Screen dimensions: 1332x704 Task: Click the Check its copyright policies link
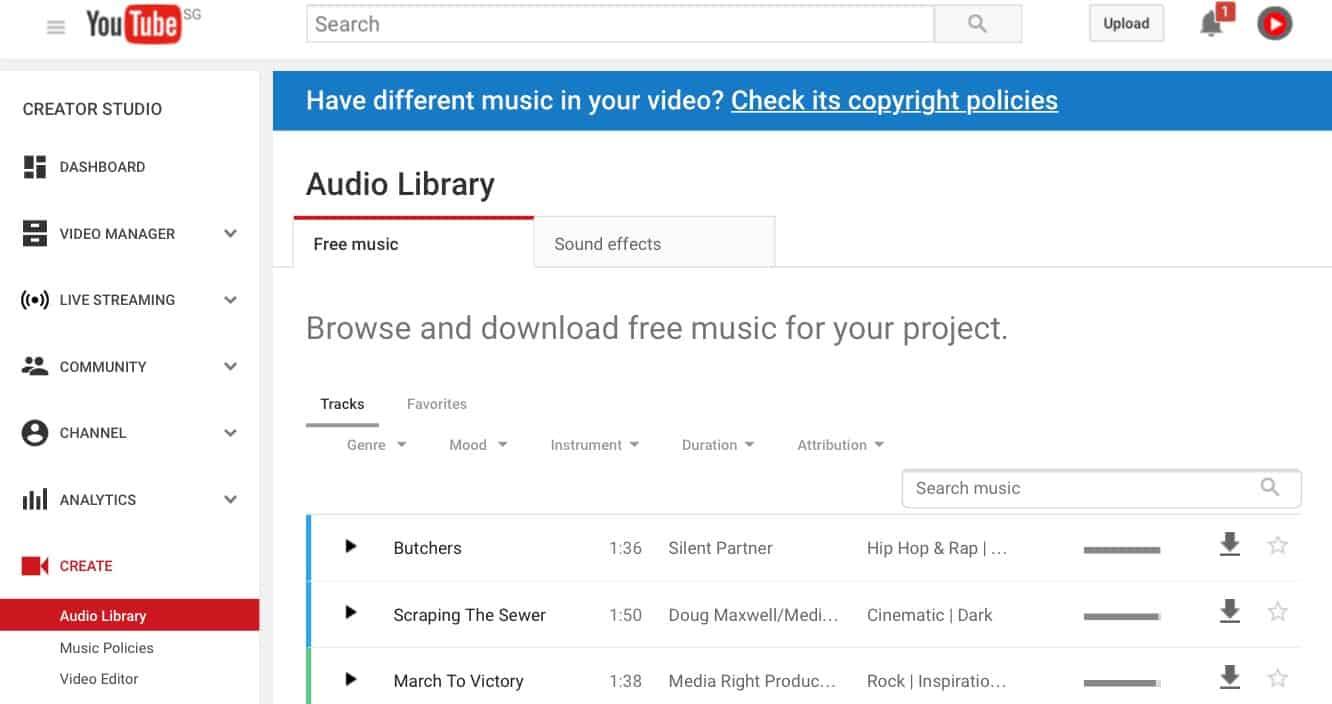tap(894, 100)
